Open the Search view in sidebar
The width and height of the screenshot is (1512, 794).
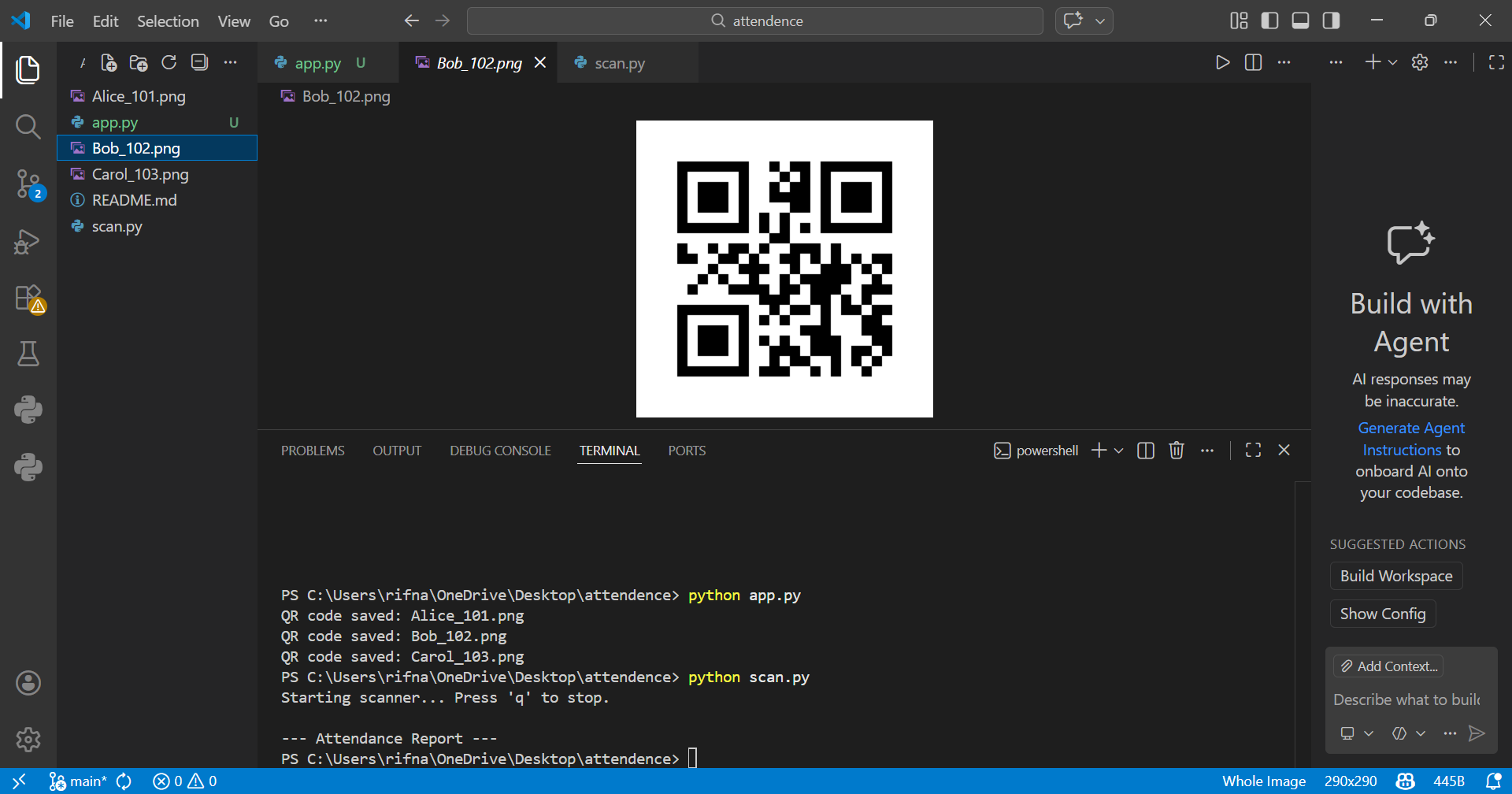pyautogui.click(x=28, y=126)
